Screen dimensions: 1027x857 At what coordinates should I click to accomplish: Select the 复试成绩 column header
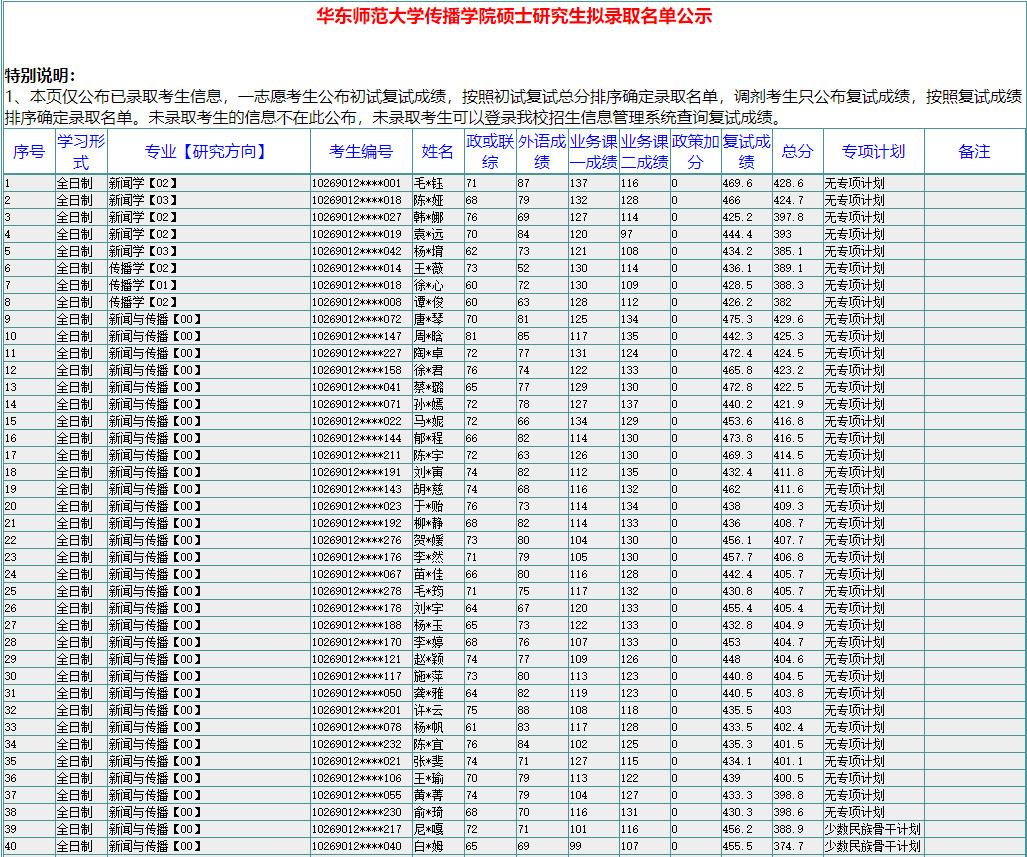(x=746, y=152)
